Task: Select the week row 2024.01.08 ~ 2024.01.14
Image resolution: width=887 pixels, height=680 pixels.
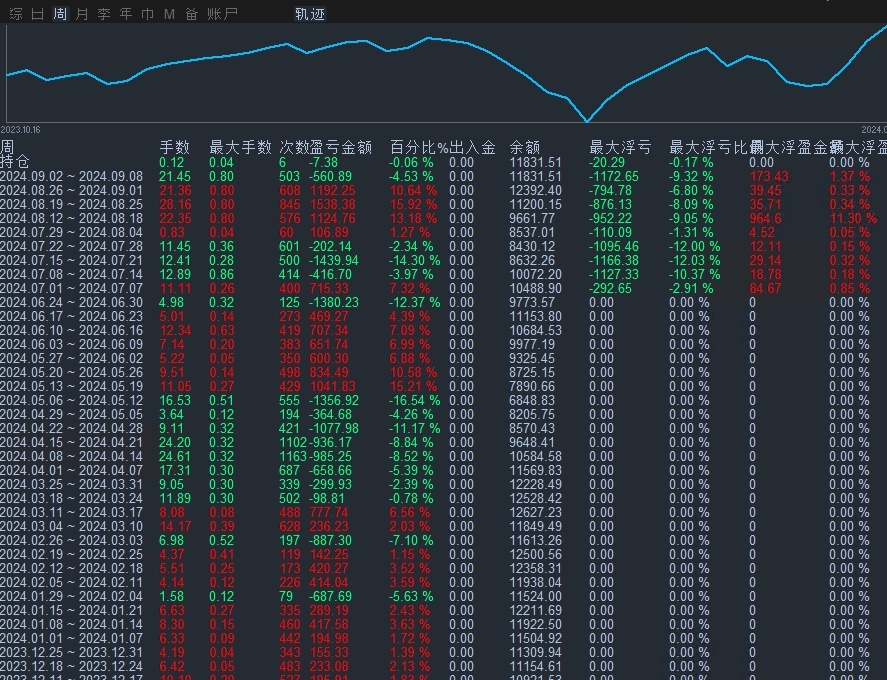Action: tap(444, 625)
